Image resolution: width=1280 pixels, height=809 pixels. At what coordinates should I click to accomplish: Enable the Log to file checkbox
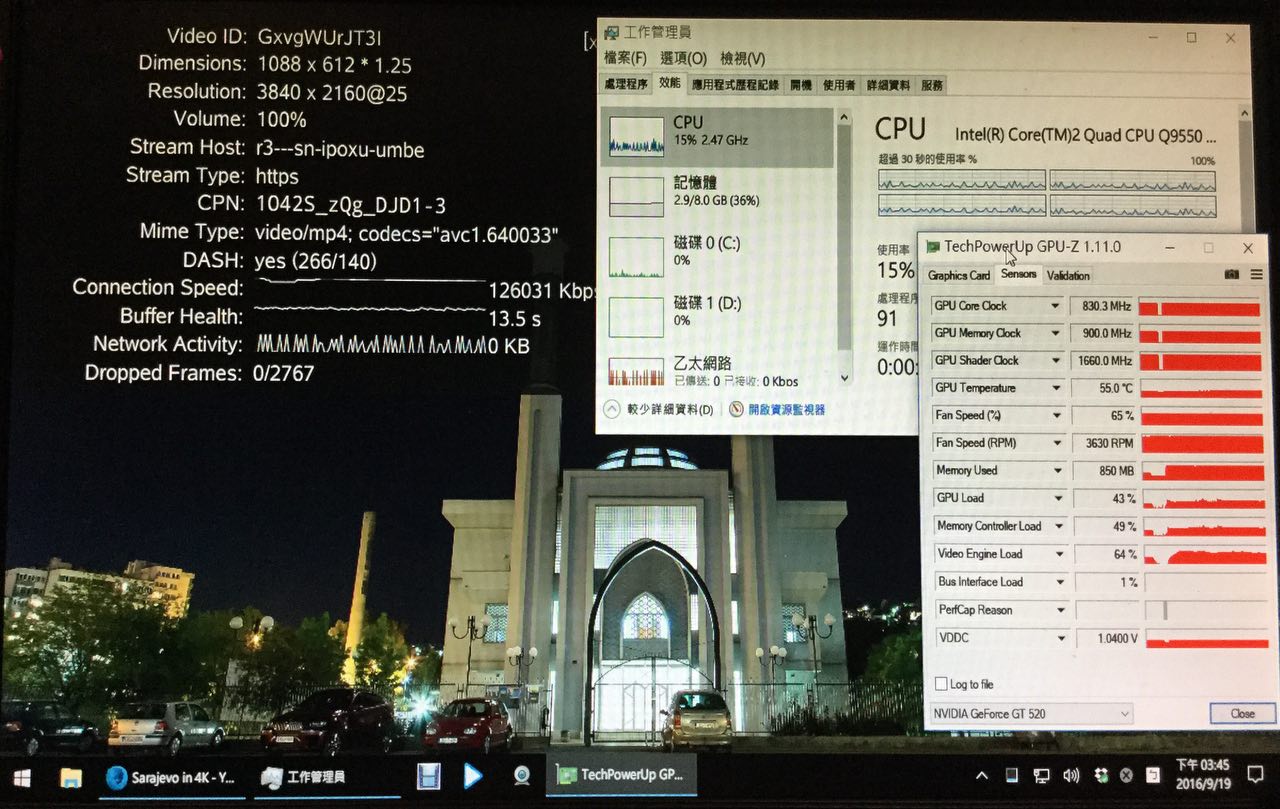point(941,684)
